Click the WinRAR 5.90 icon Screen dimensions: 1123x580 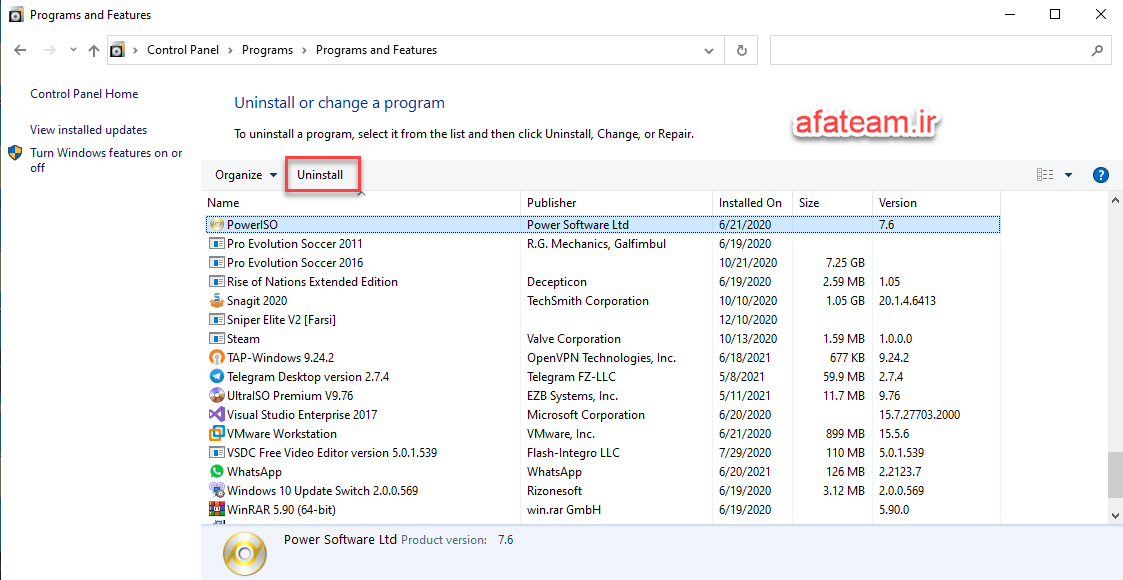[216, 509]
